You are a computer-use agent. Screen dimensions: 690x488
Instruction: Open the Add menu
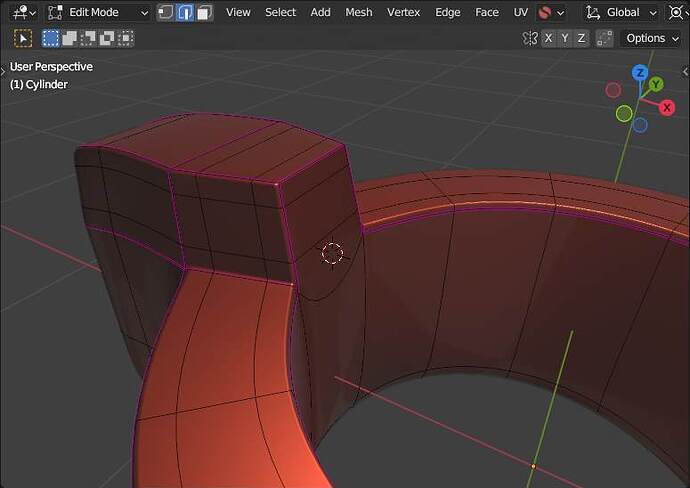(320, 12)
